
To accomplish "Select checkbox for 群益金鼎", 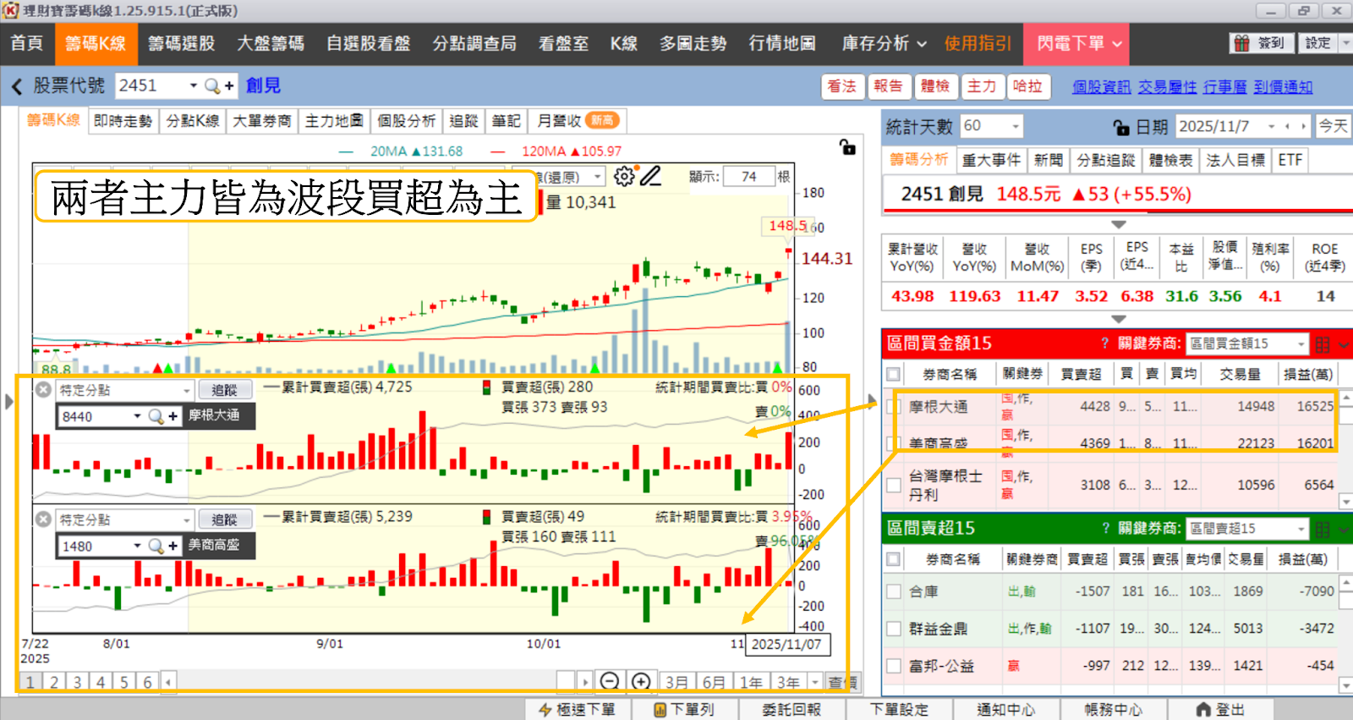I will 894,629.
